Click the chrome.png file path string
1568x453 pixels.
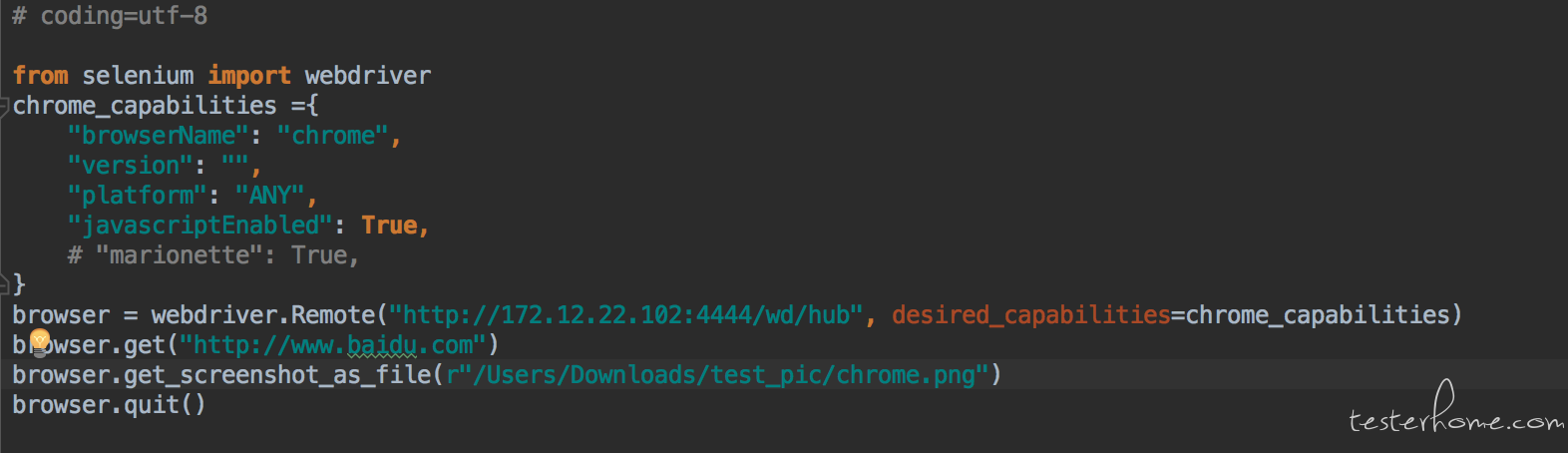pyautogui.click(x=717, y=375)
